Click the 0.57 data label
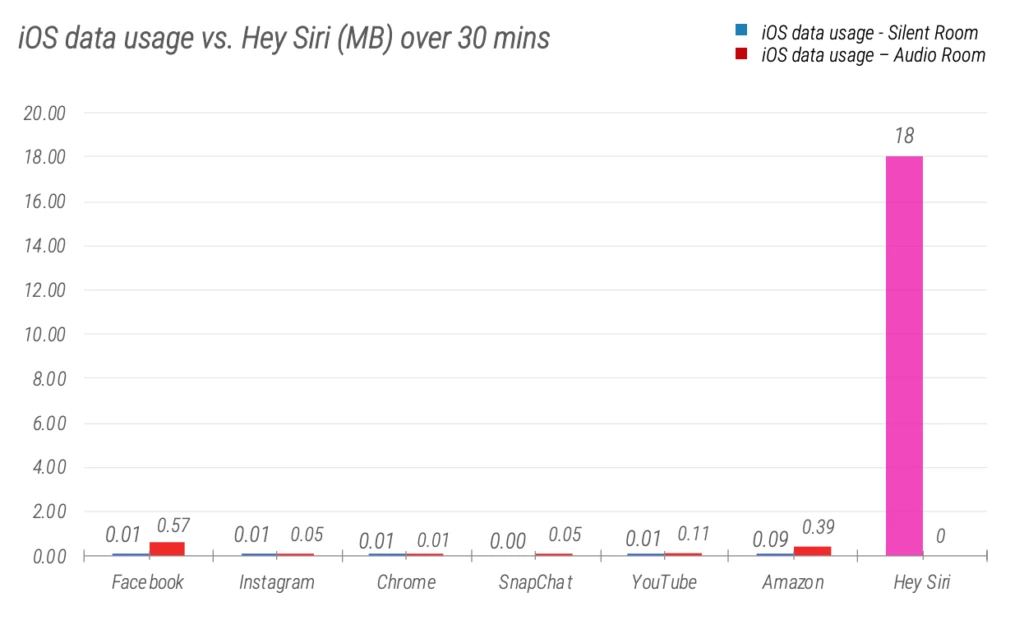This screenshot has width=1024, height=625. pos(173,526)
